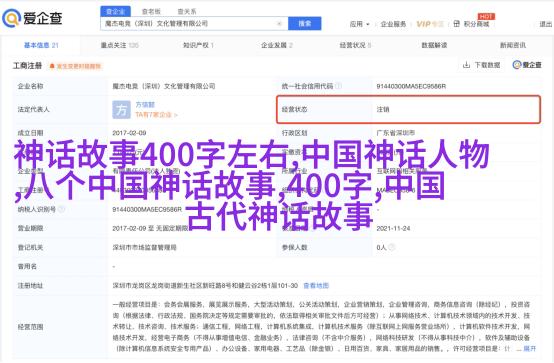Open the 应用 dropdown menu
The height and width of the screenshot is (363, 554).
tap(359, 24)
